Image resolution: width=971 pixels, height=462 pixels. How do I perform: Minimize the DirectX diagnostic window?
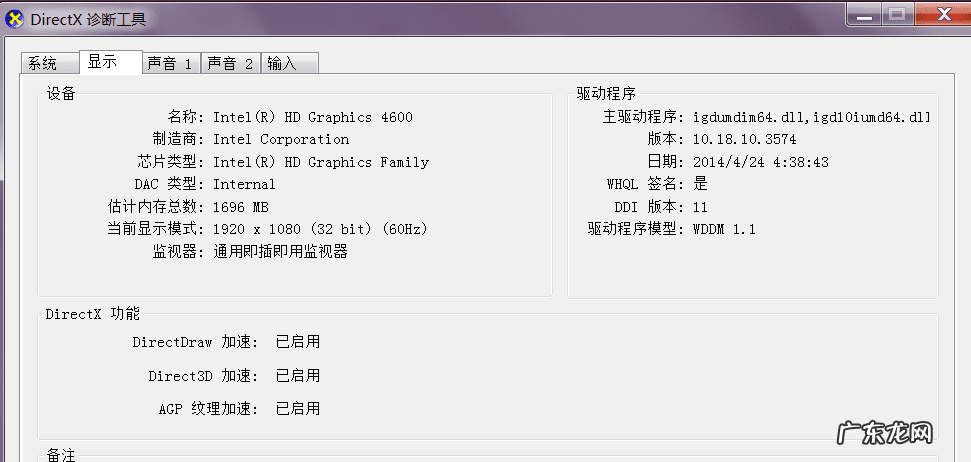tap(864, 14)
